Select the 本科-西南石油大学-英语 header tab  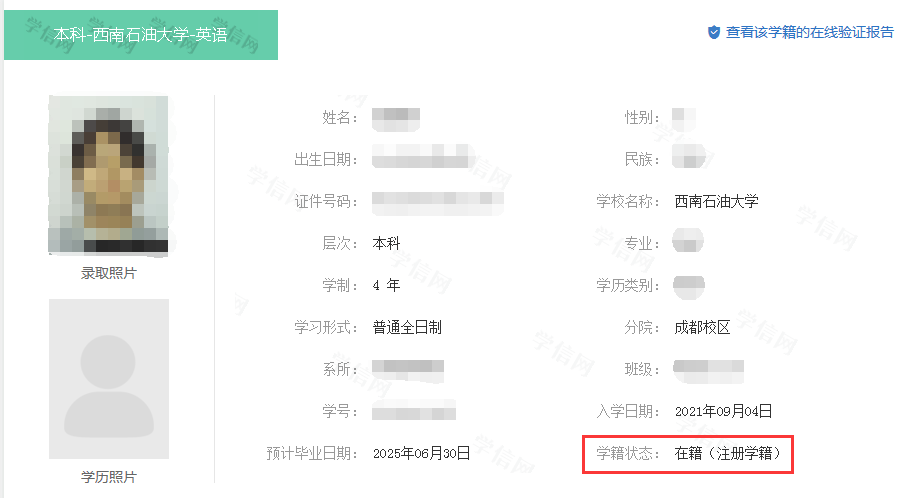(141, 36)
